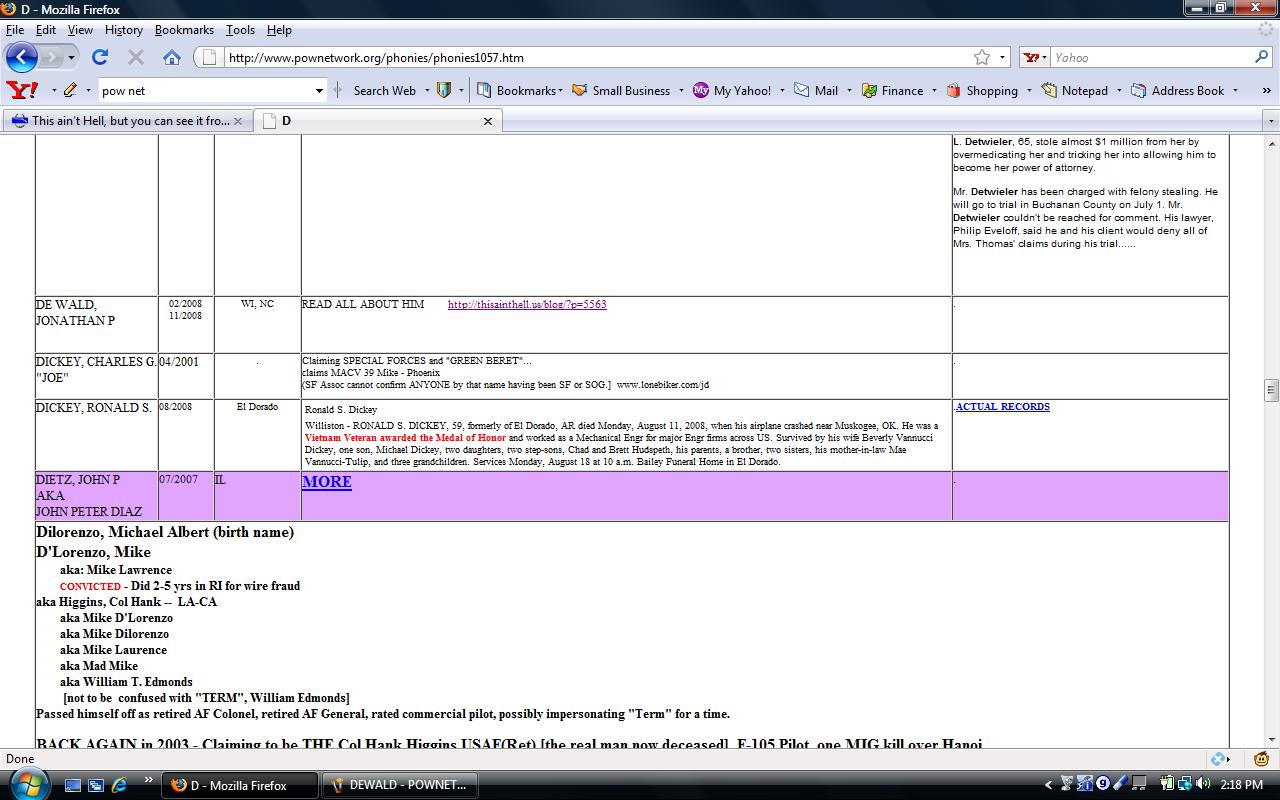
Task: Open the list all tabs dropdown
Action: click(1271, 121)
